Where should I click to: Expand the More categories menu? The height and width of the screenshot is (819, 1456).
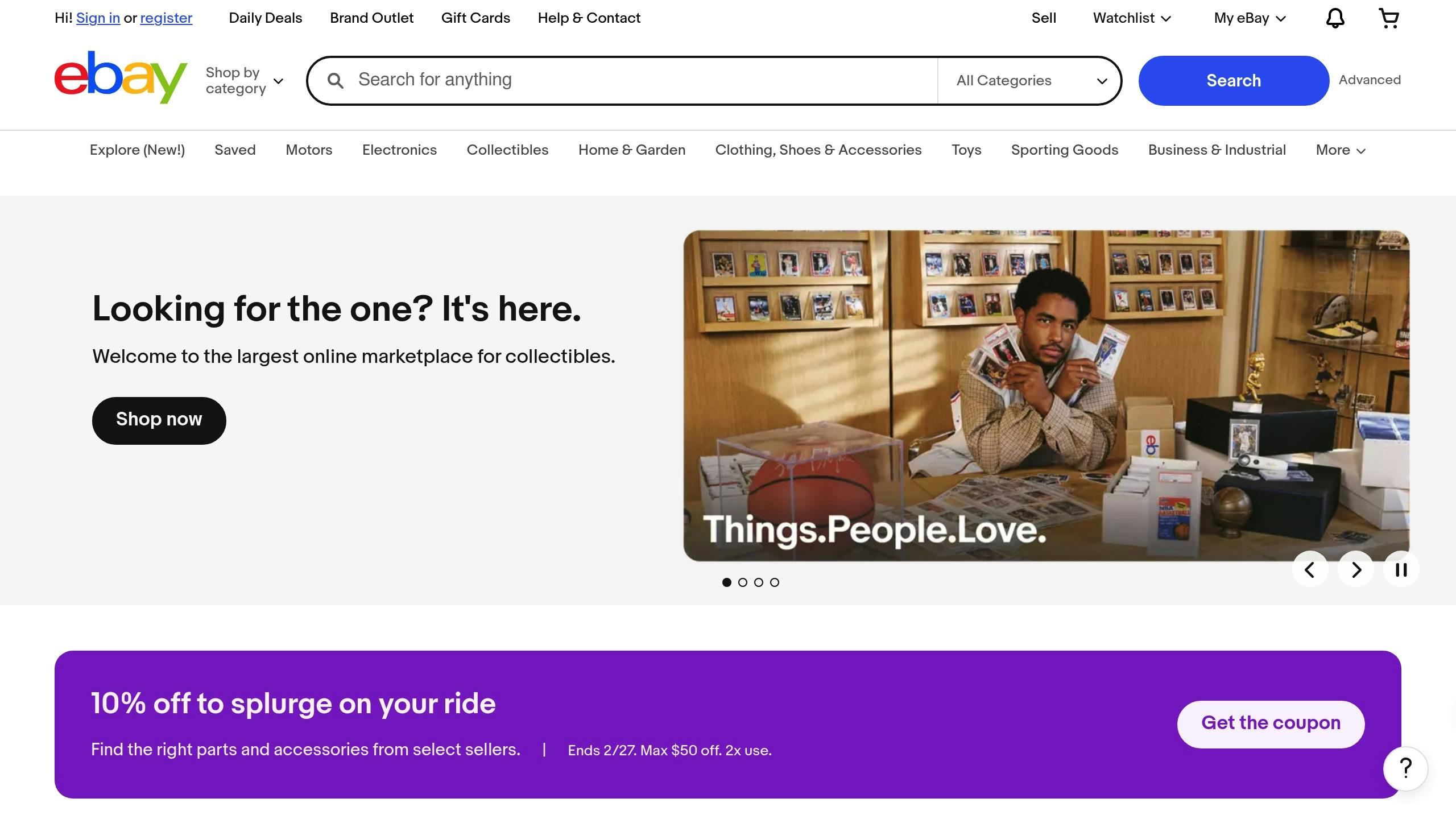click(1341, 150)
